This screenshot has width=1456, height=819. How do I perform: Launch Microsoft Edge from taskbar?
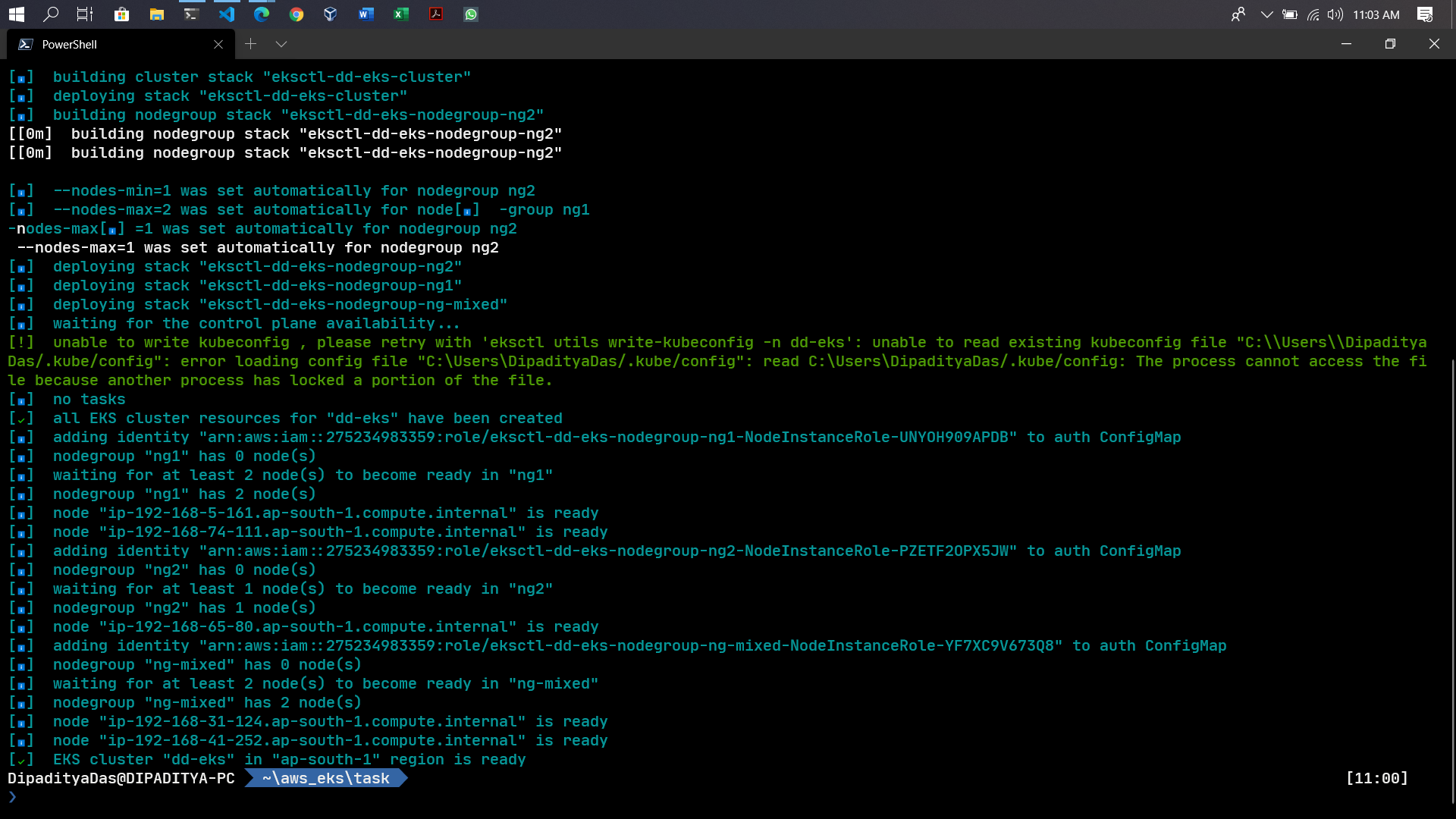click(x=262, y=14)
